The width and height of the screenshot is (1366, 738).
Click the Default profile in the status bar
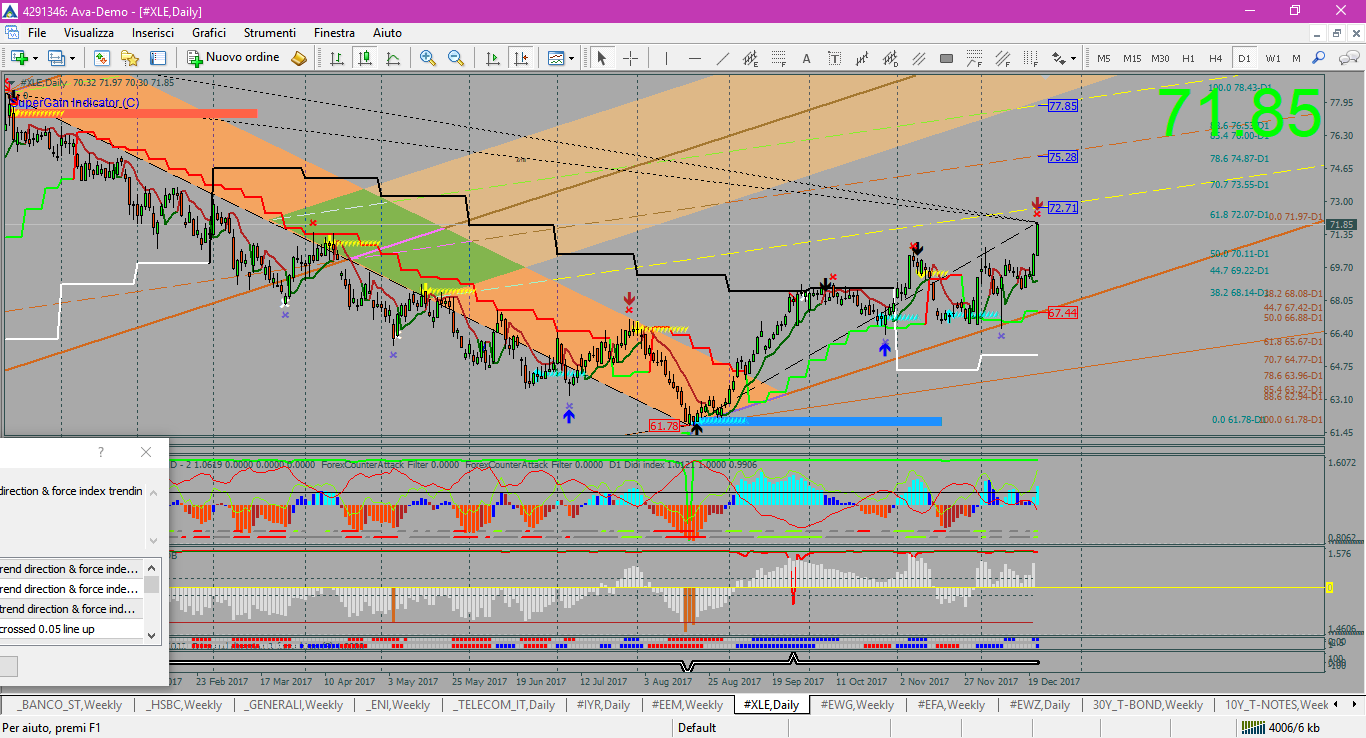pyautogui.click(x=697, y=728)
